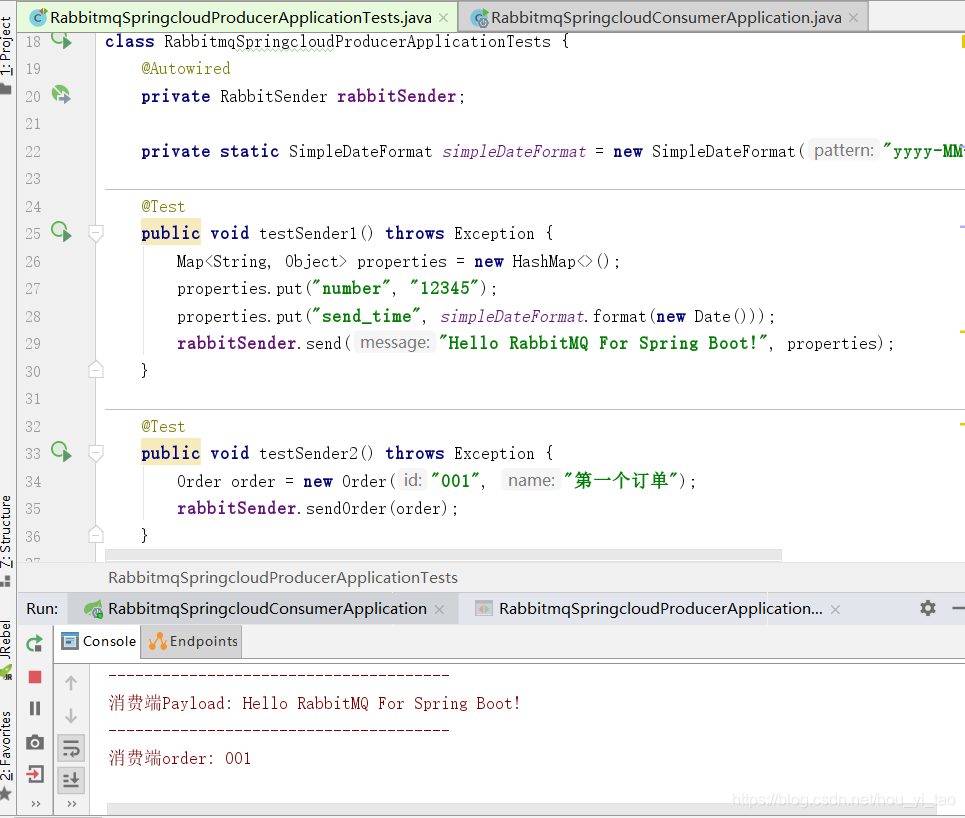Collapse the testSender1 method at line 25
The height and width of the screenshot is (818, 965).
pyautogui.click(x=95, y=233)
